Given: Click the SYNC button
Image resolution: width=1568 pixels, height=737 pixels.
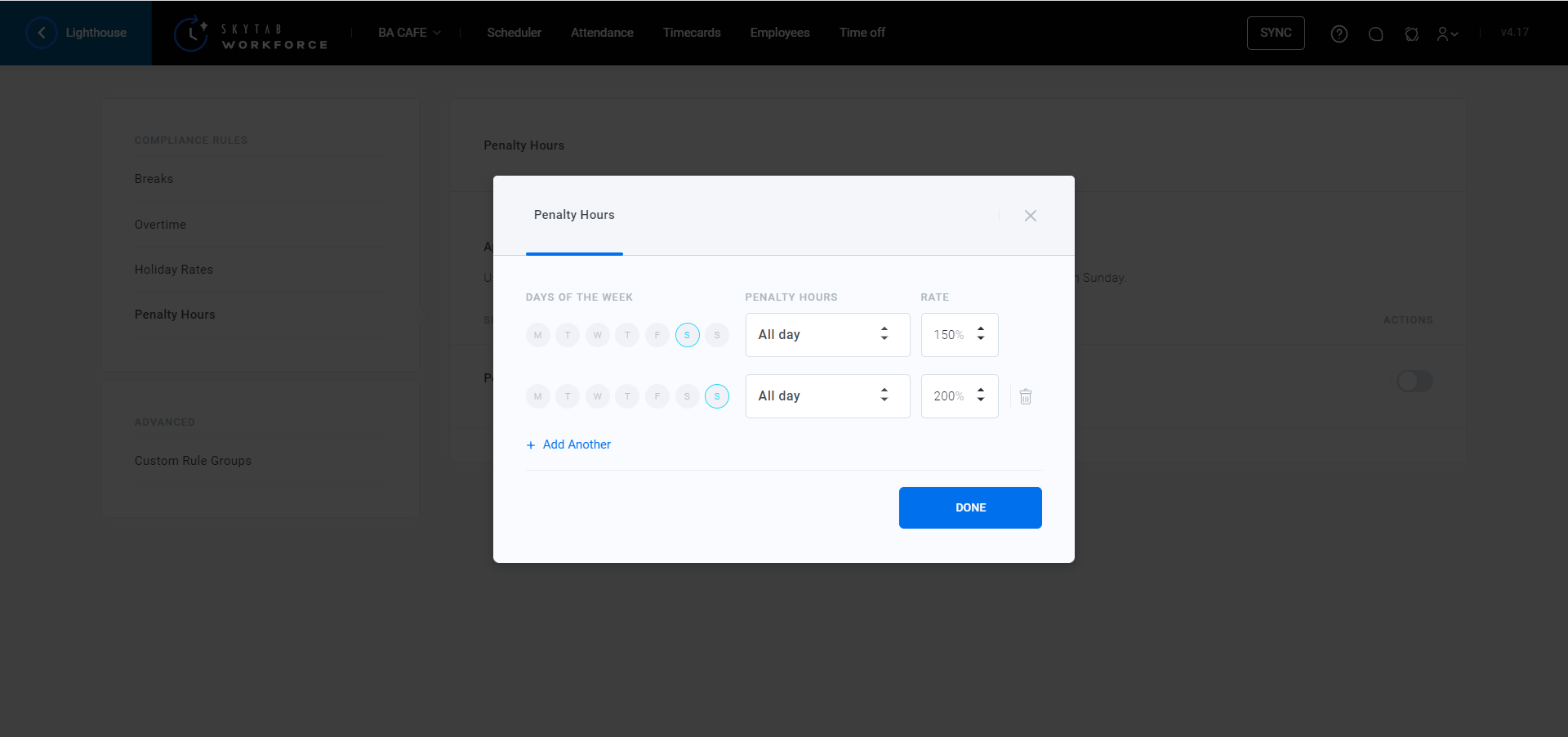Looking at the screenshot, I should [x=1275, y=33].
